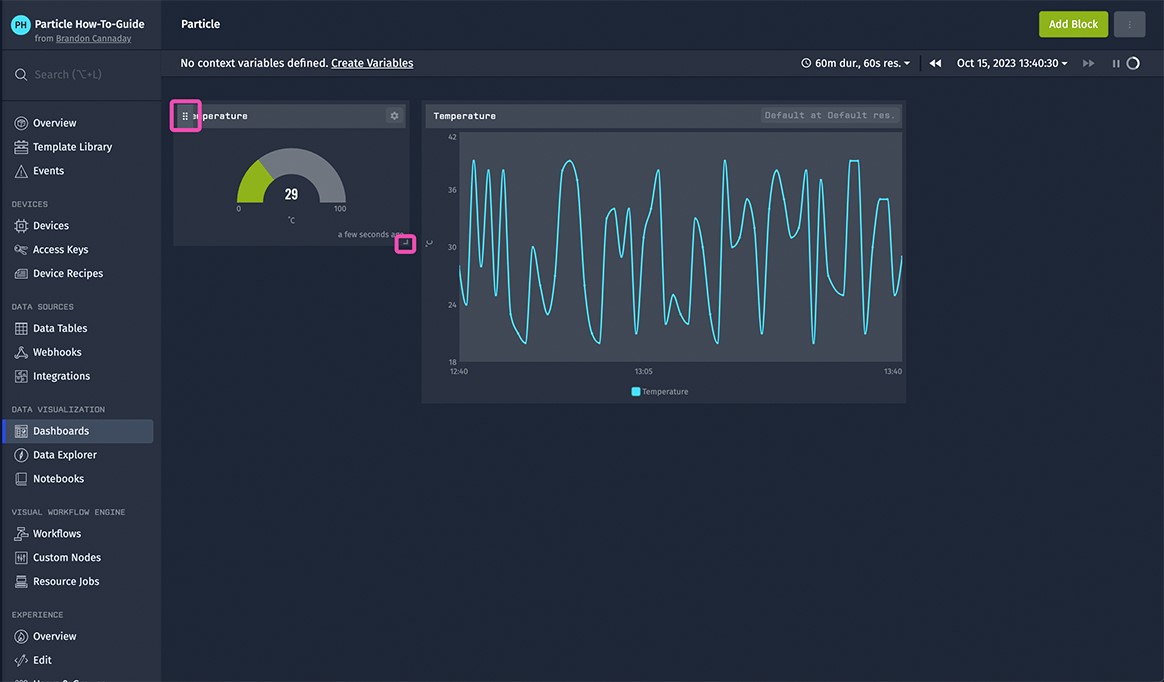Click the refresh progress circle
This screenshot has width=1164, height=682.
(1133, 63)
